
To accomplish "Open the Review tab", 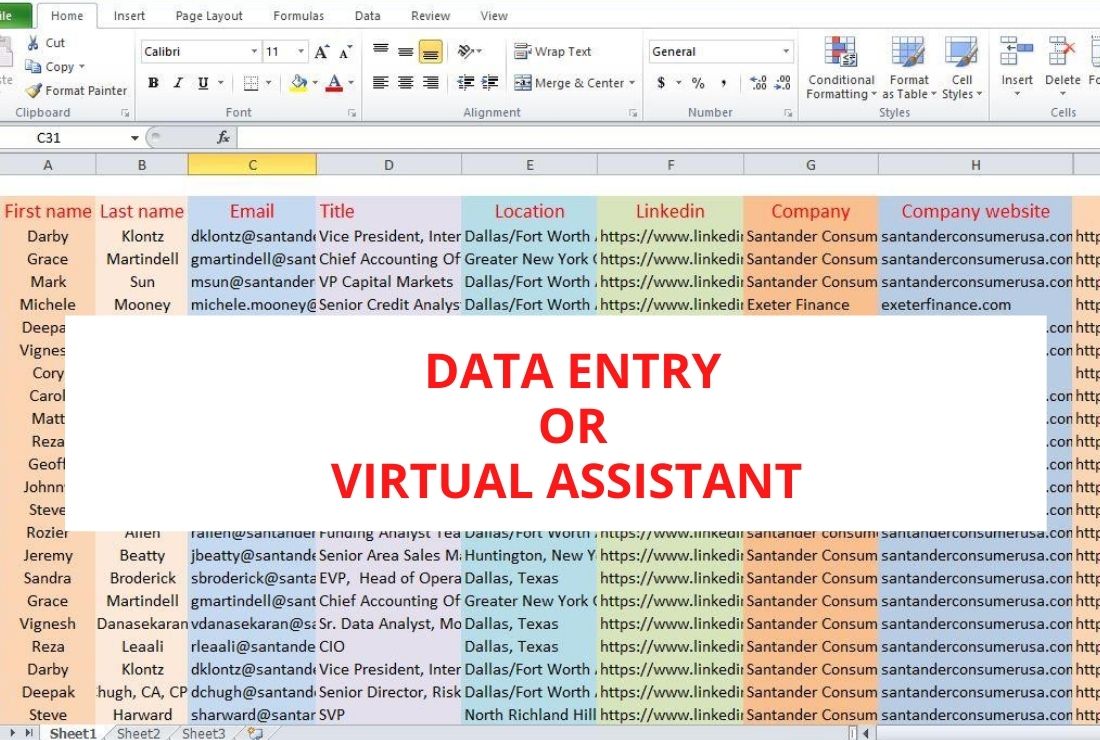I will (x=430, y=15).
